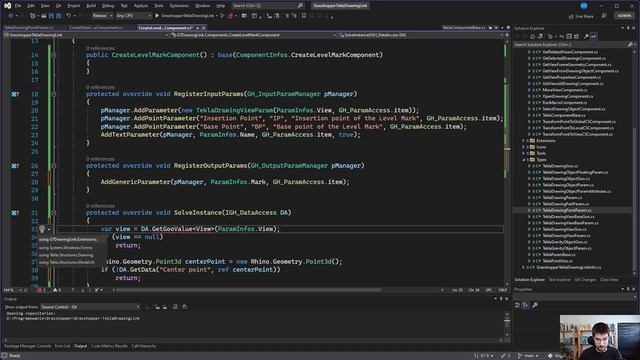Expand the Tools folder
Screen dimensions: 640x360
(x=523, y=153)
